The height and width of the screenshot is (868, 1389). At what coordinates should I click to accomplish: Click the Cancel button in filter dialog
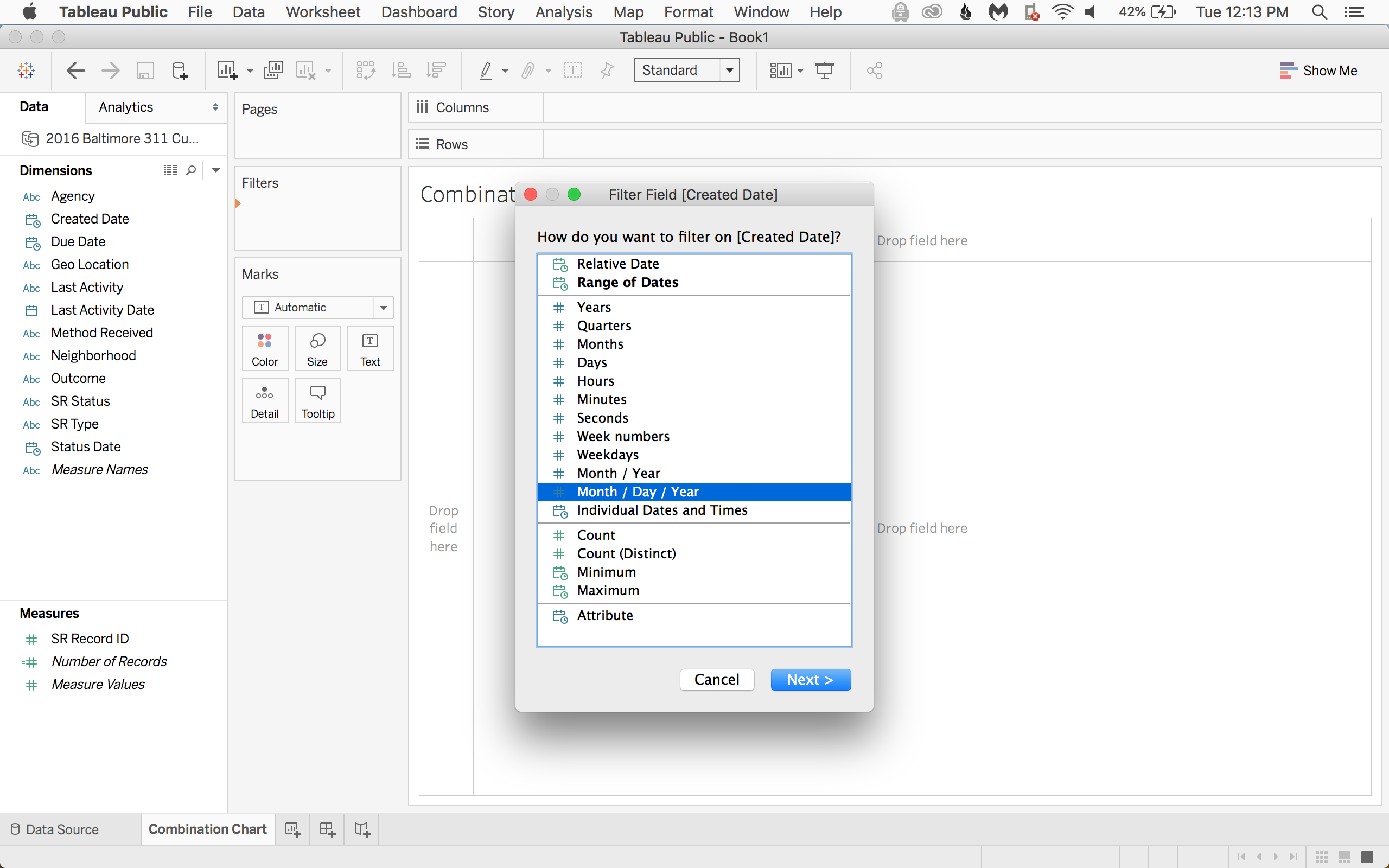[717, 680]
